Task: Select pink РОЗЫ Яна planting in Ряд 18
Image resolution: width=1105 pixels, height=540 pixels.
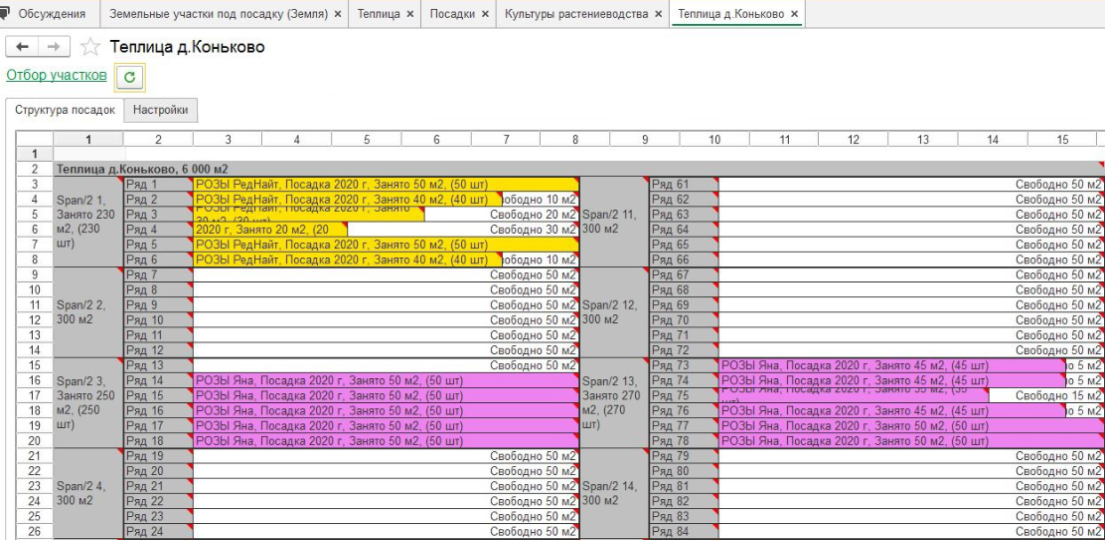Action: 385,441
